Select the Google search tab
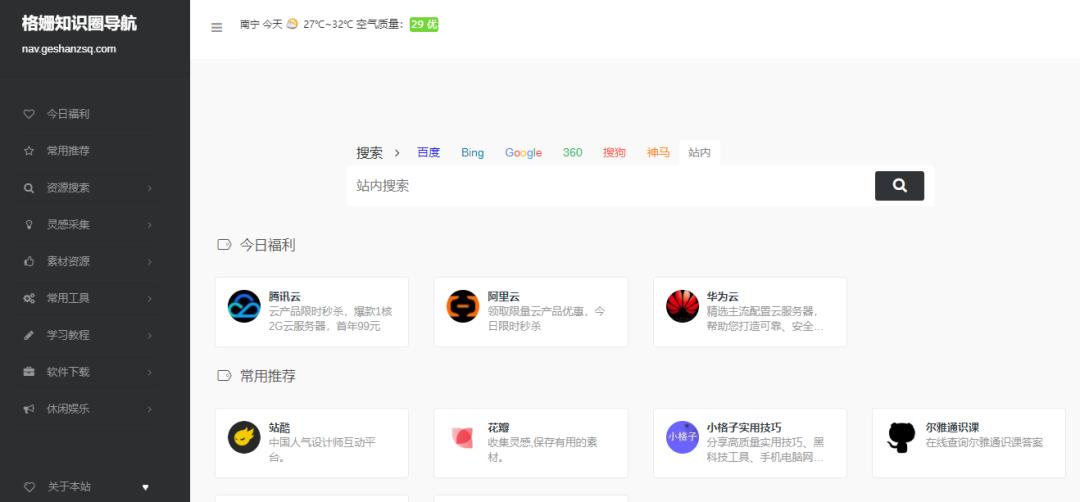 tap(523, 153)
